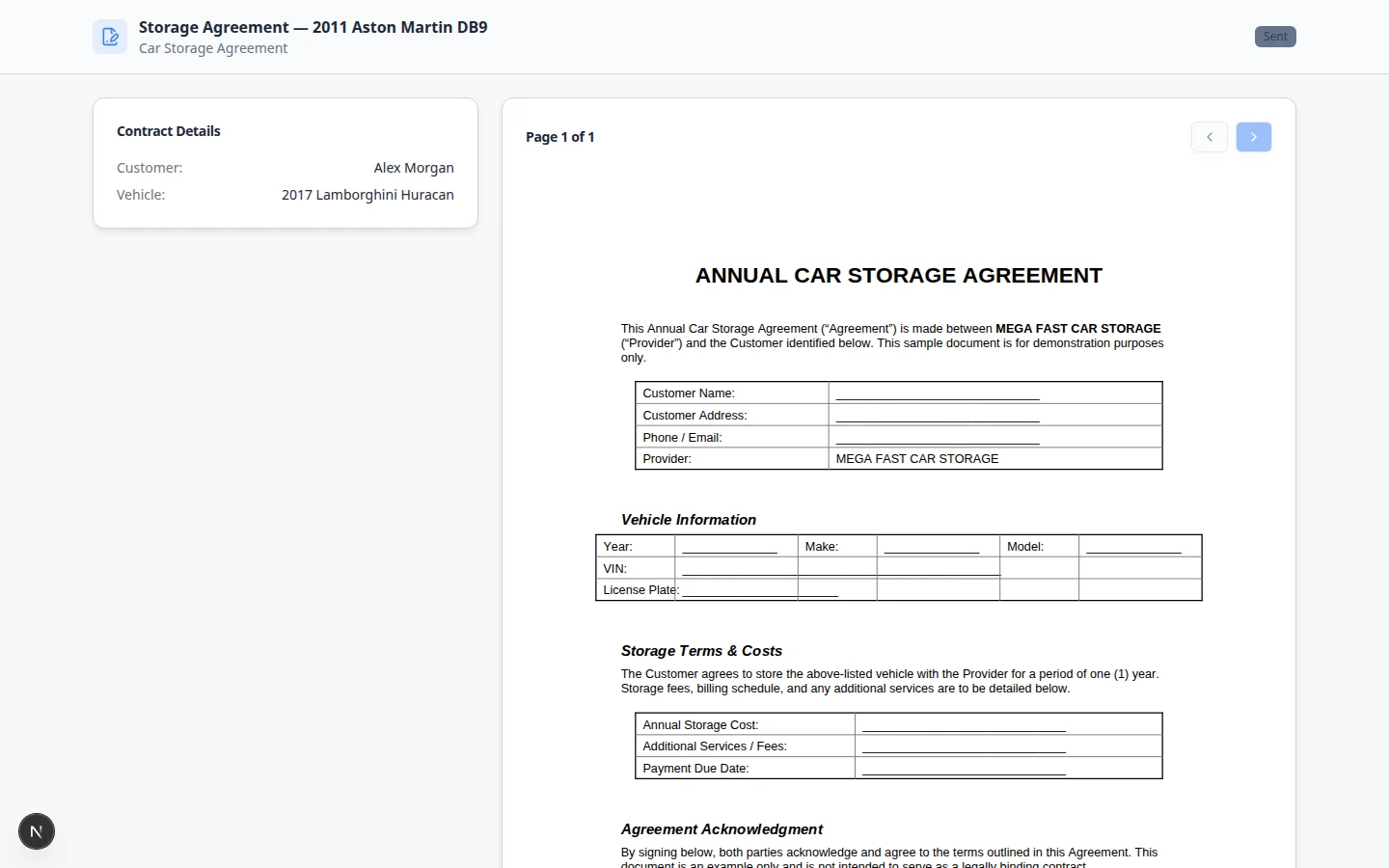Click the Storage Terms & Costs heading
This screenshot has height=868, width=1389.
tap(701, 651)
